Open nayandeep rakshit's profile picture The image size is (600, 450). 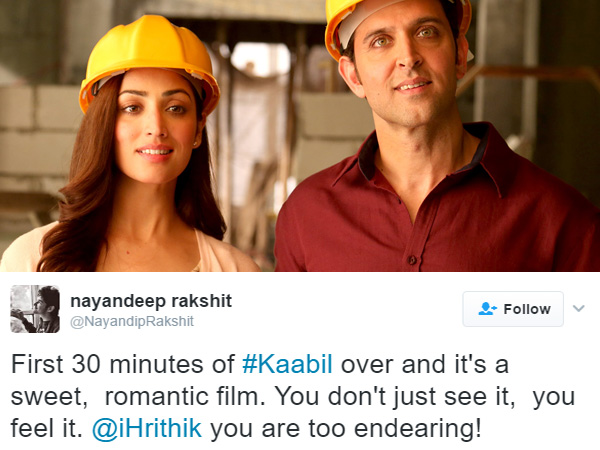point(35,309)
